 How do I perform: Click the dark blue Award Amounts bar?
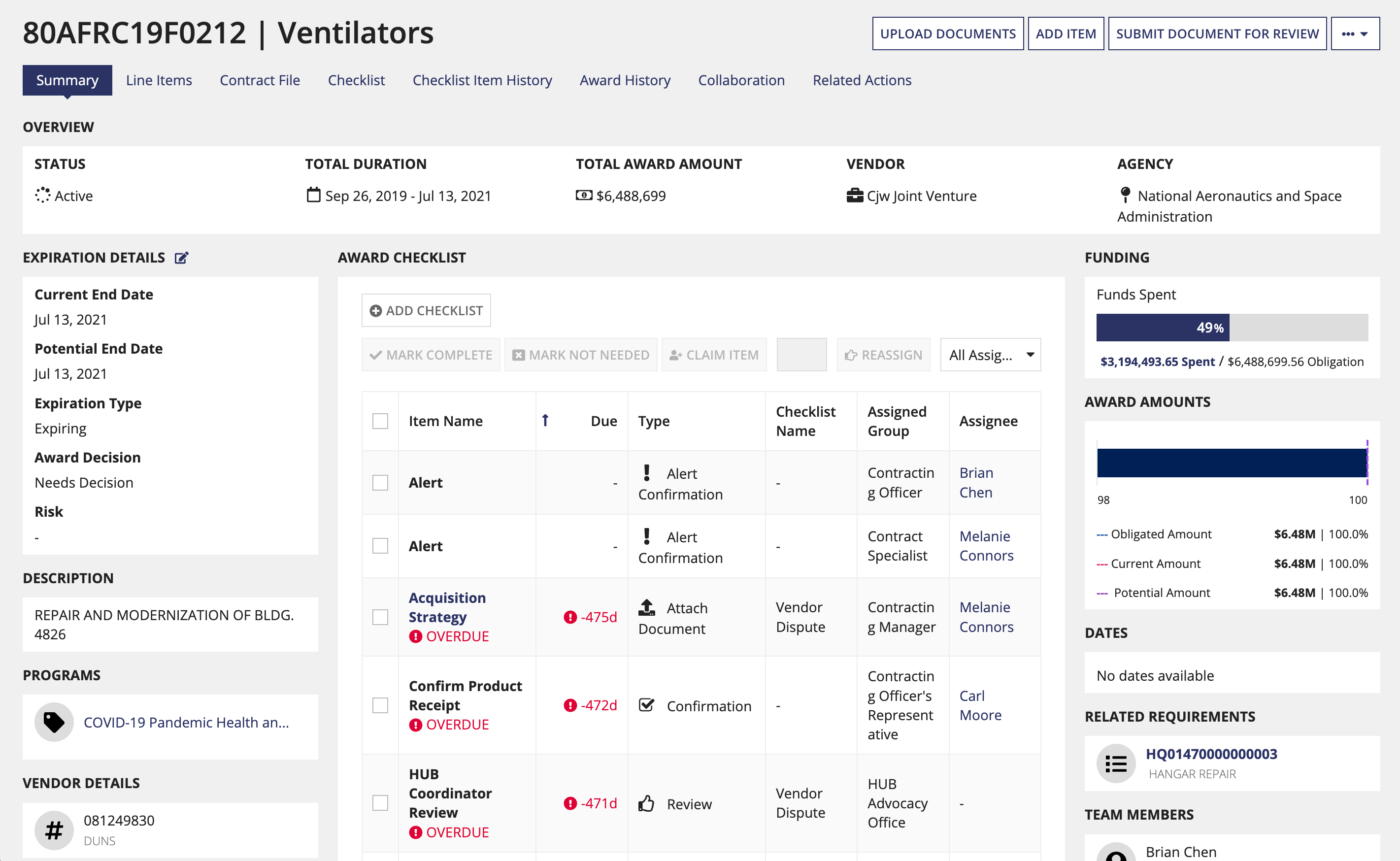[1232, 463]
